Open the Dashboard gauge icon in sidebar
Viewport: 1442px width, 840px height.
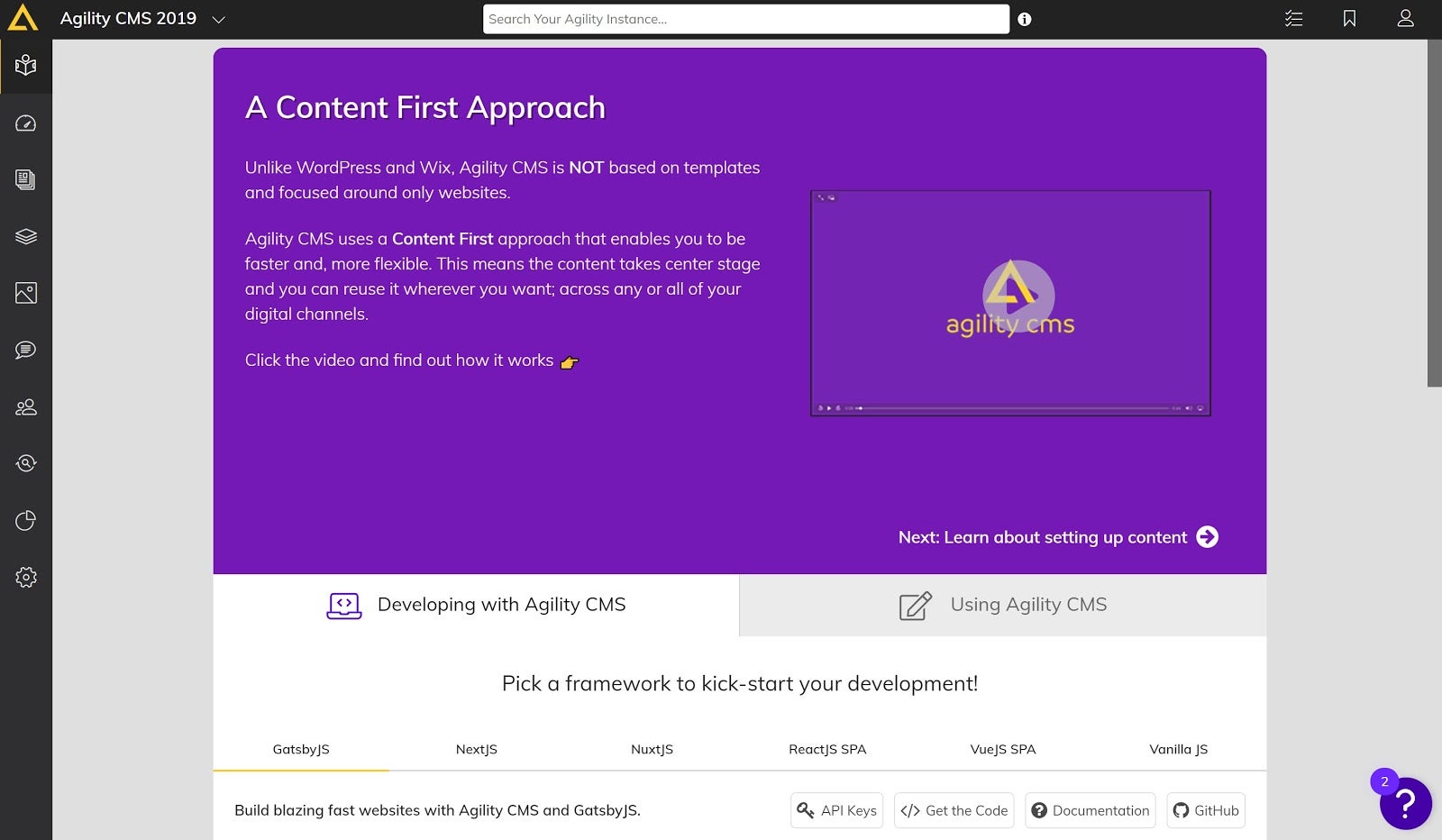pyautogui.click(x=26, y=123)
